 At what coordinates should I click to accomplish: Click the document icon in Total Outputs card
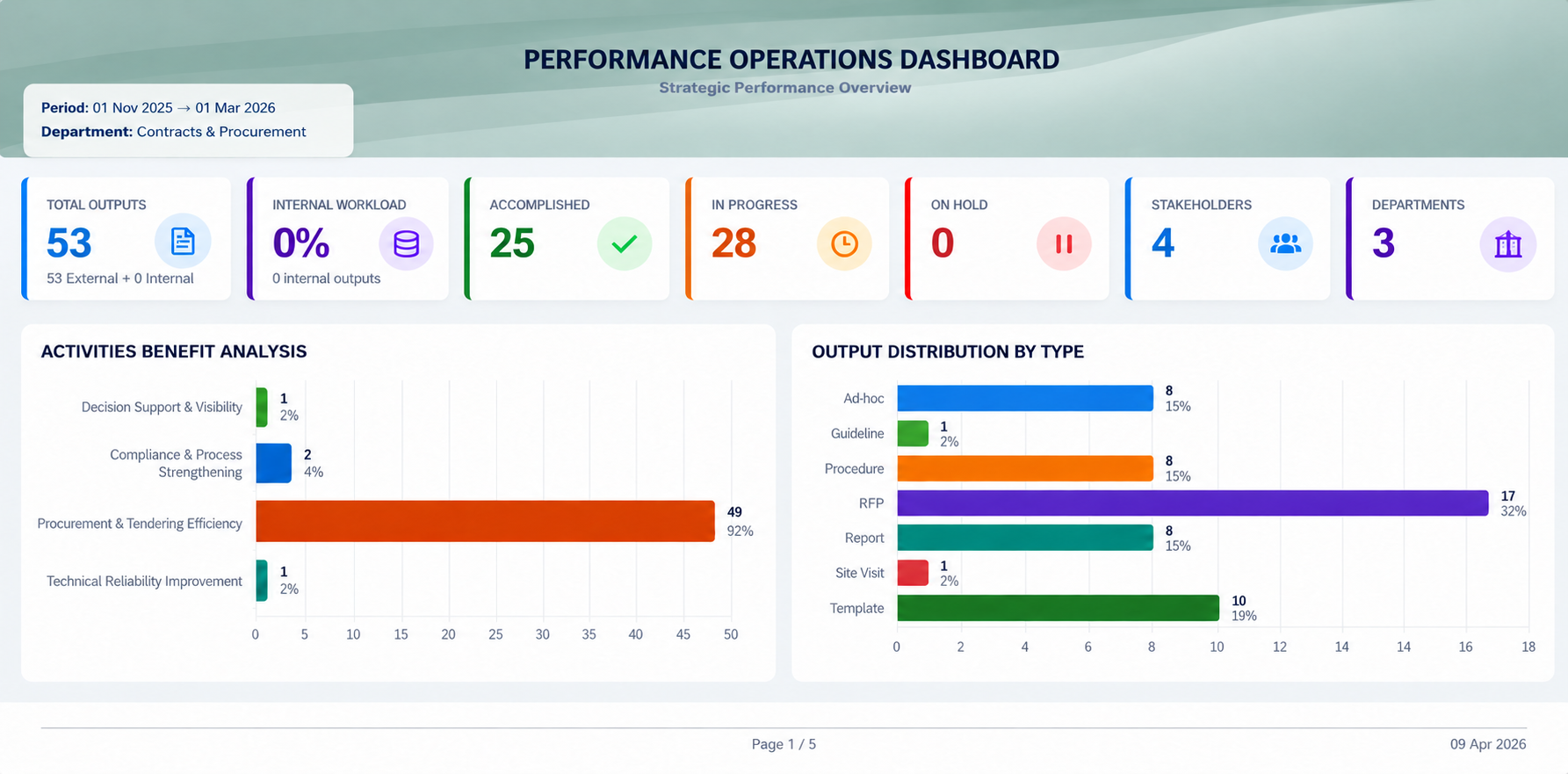click(x=183, y=242)
